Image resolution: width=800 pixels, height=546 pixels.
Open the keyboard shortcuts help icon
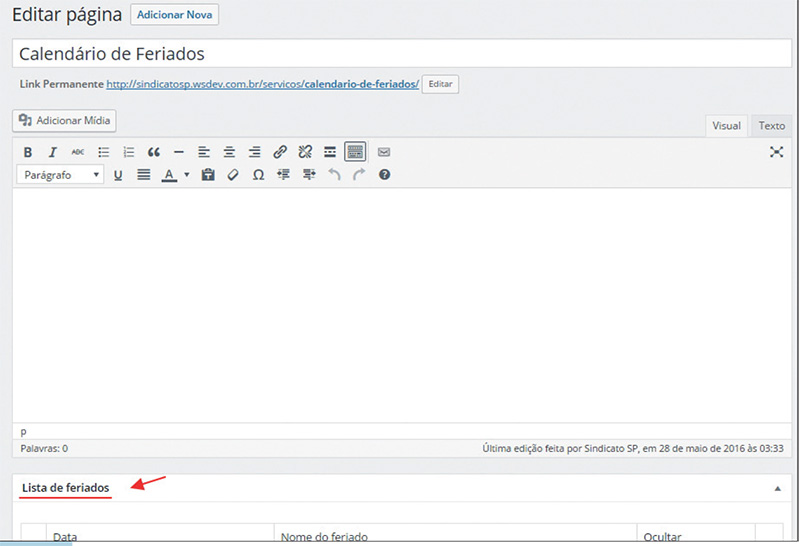tap(384, 175)
